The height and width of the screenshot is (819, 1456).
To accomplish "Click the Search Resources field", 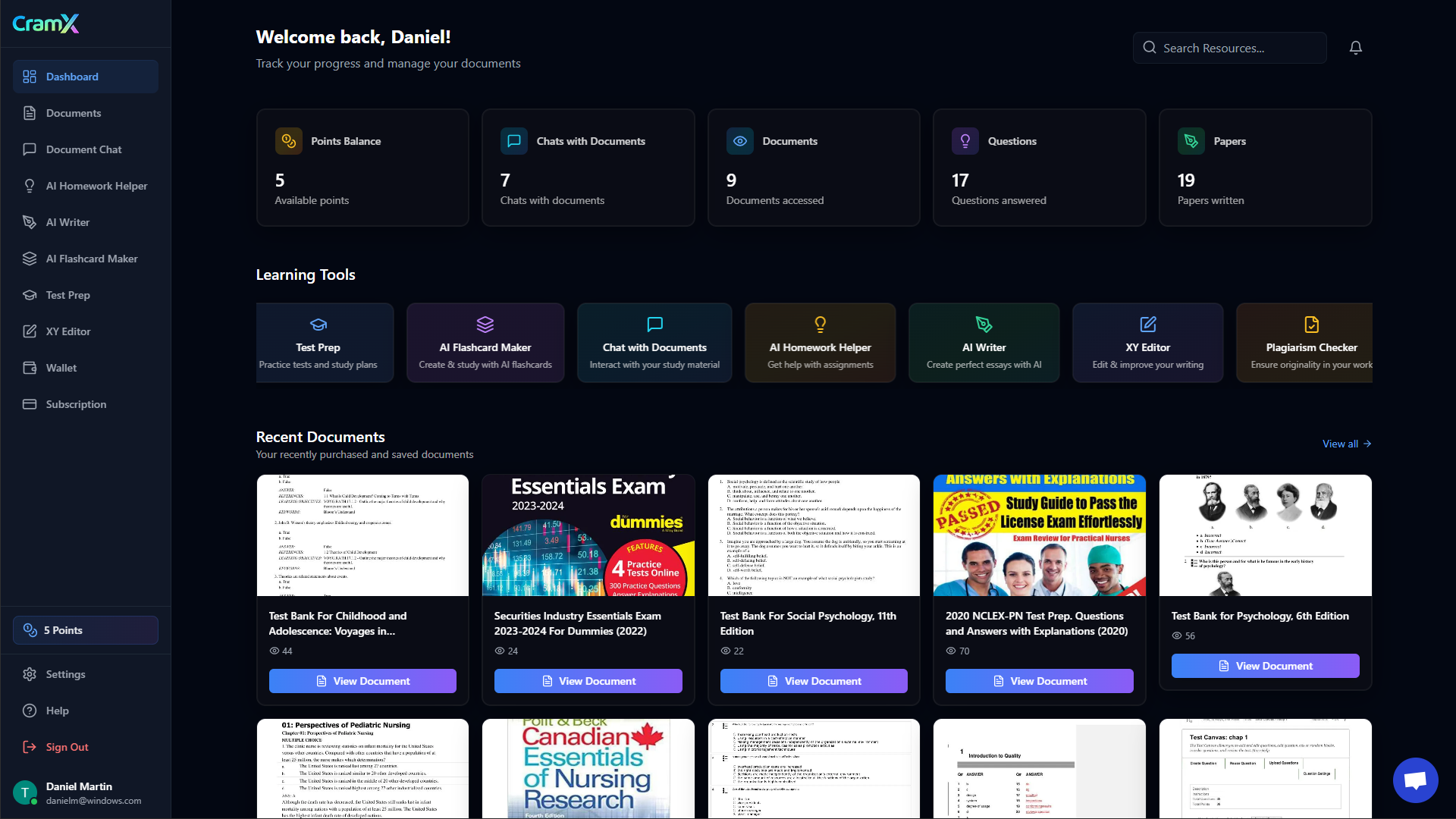I will click(1229, 47).
